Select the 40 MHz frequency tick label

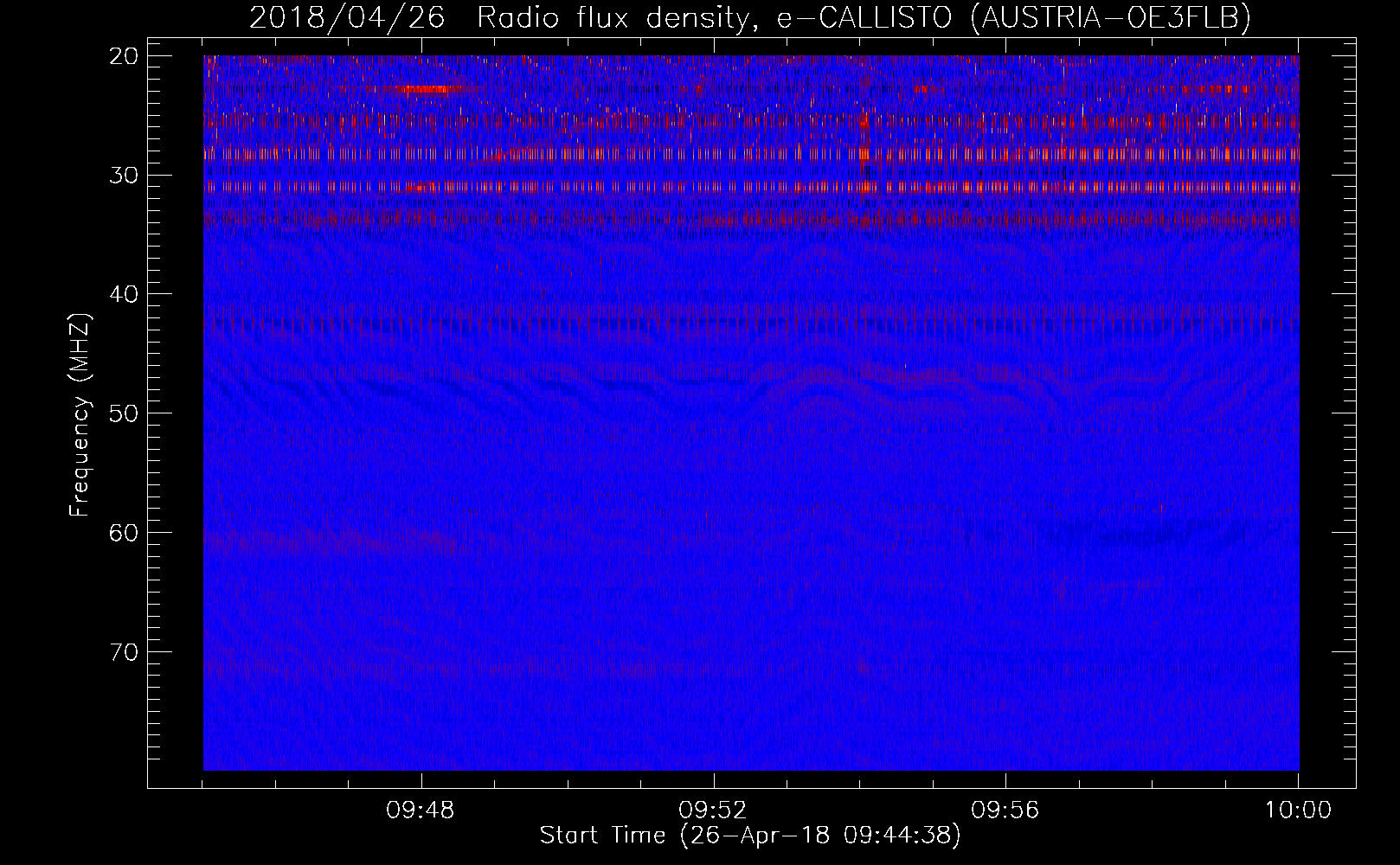(x=125, y=294)
